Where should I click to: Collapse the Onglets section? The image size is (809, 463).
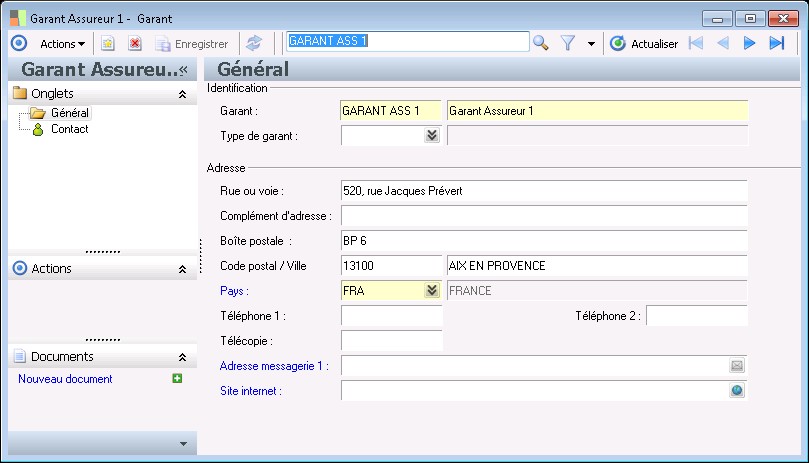click(x=182, y=94)
